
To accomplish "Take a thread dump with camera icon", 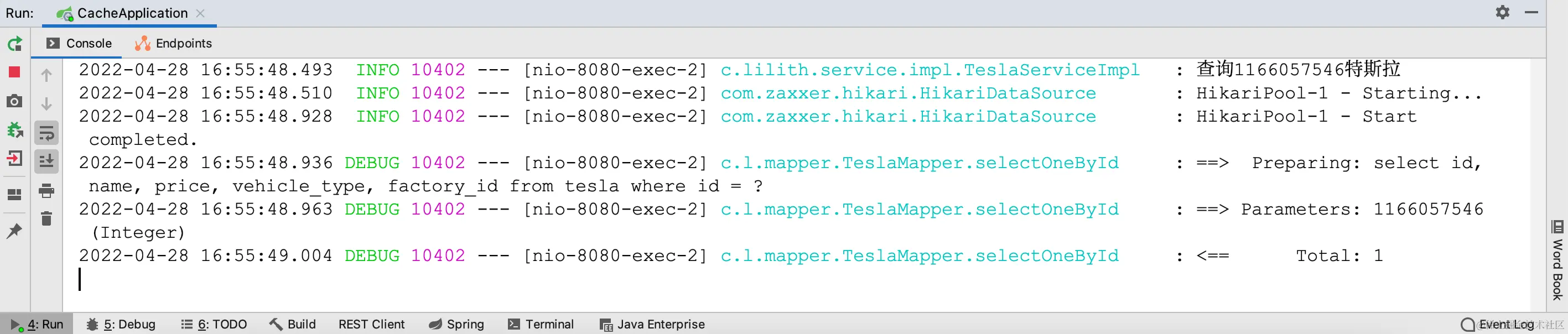I will (14, 101).
